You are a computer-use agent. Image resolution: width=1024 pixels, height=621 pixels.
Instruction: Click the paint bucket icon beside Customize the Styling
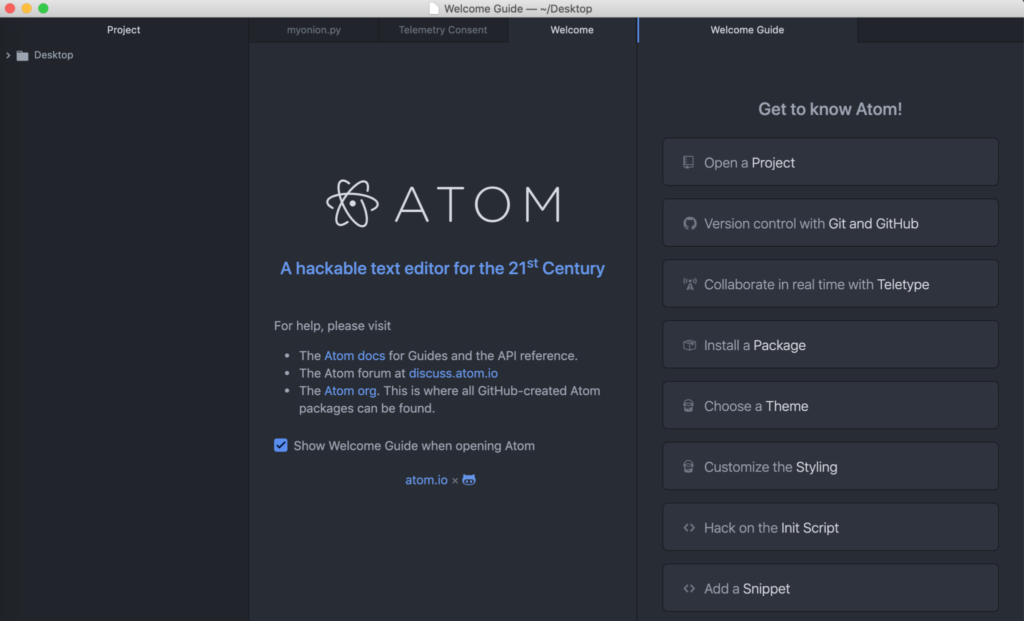688,466
